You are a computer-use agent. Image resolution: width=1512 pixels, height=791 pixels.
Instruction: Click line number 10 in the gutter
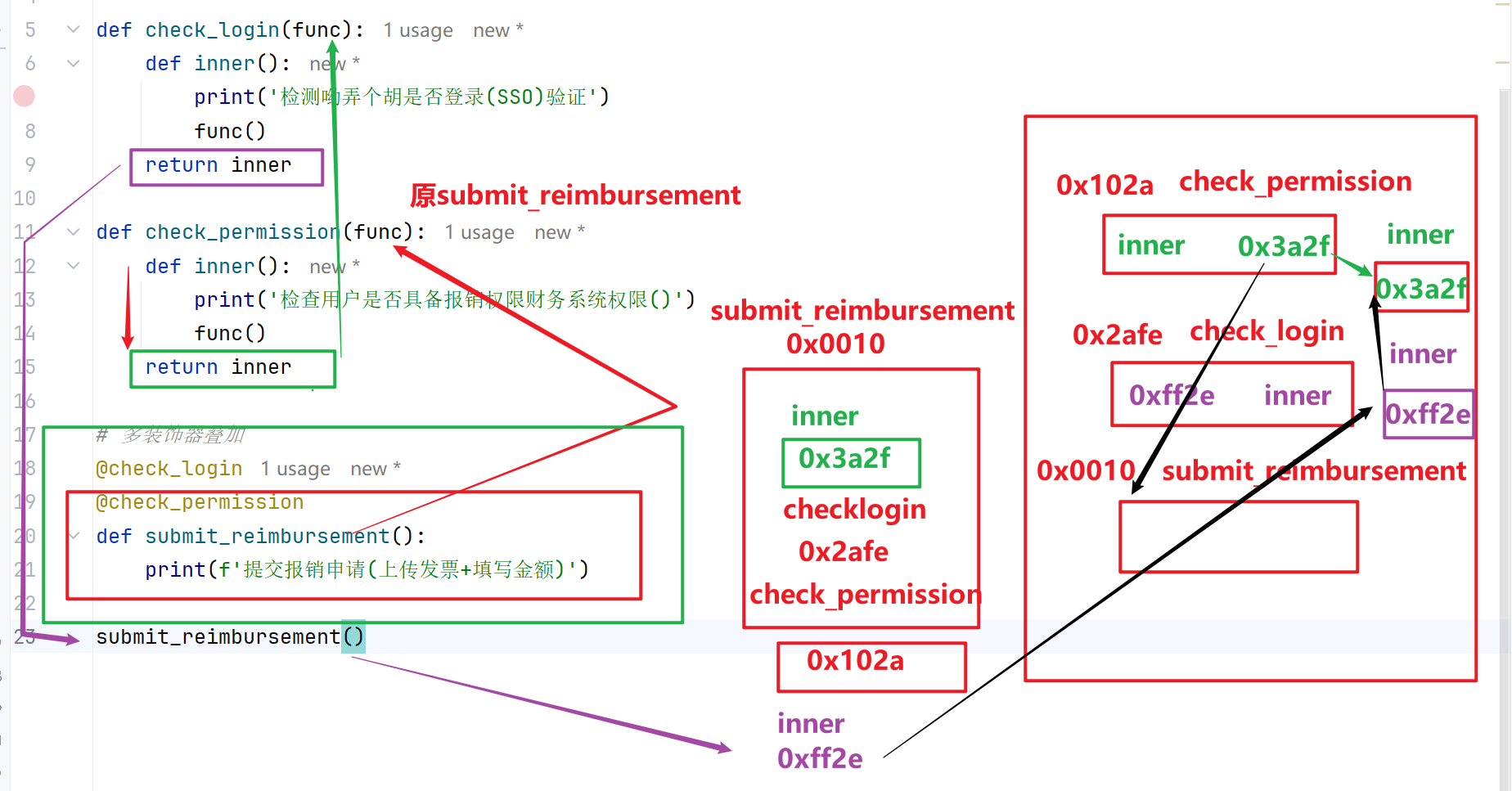point(25,199)
